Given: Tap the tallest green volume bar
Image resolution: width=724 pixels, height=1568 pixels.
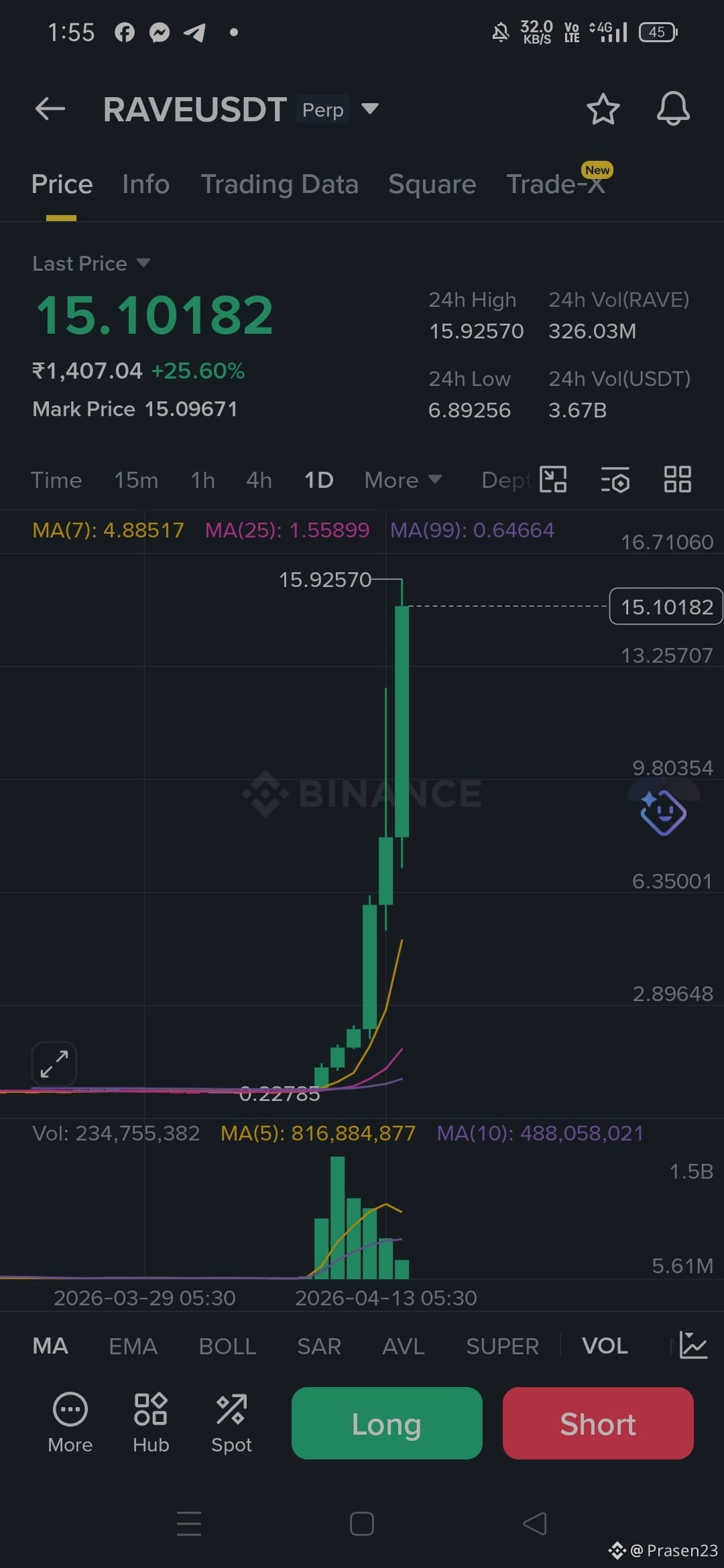Looking at the screenshot, I should coord(338,1218).
